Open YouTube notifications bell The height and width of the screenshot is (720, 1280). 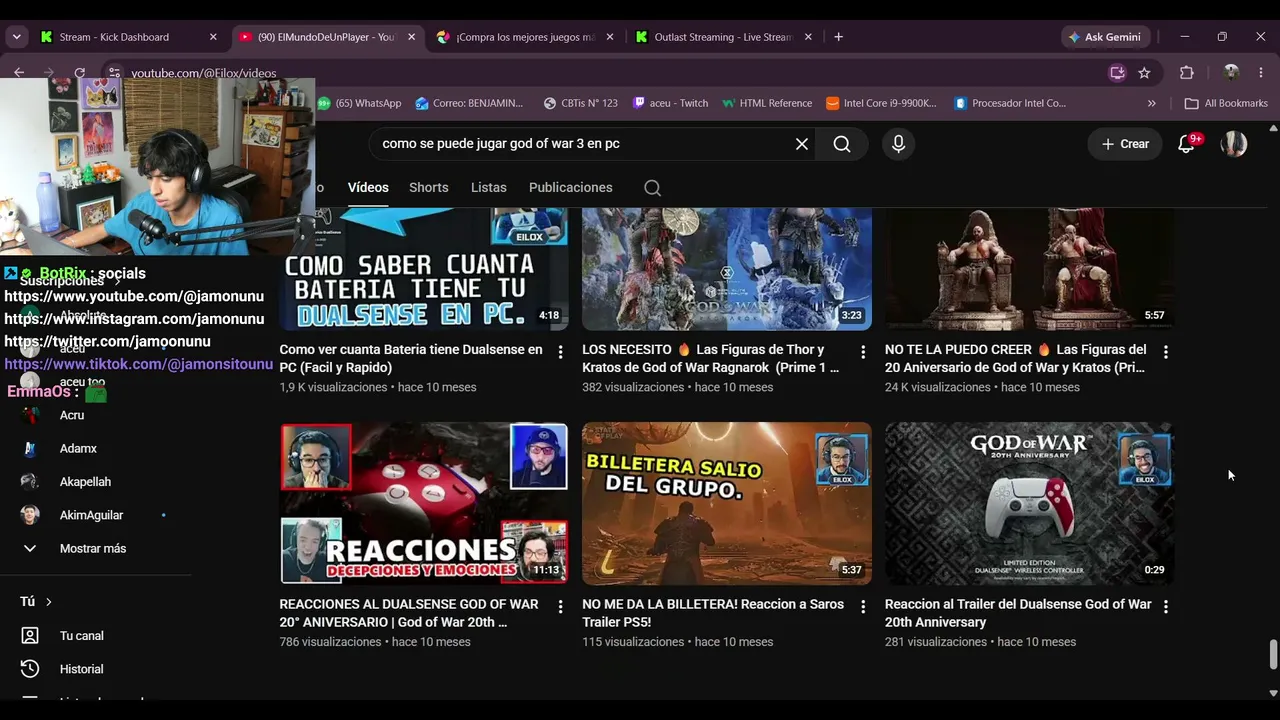click(x=1187, y=144)
